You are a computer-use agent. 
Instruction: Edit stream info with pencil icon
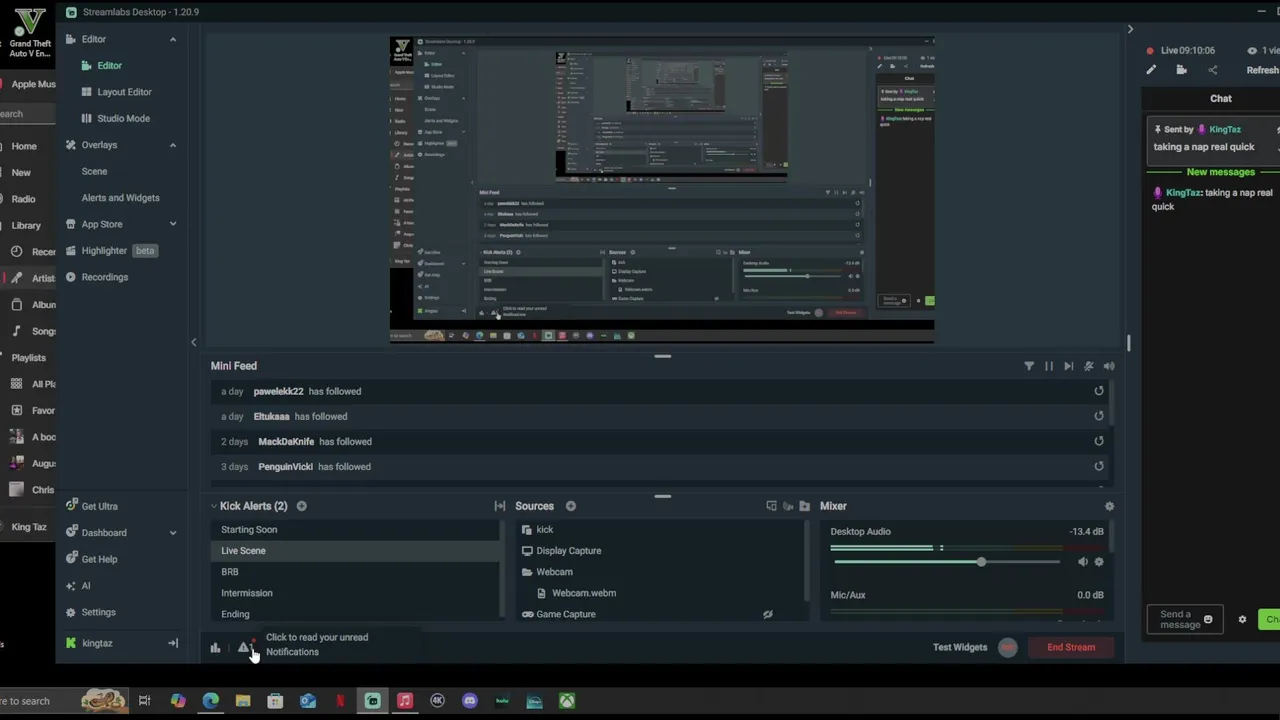(1151, 70)
